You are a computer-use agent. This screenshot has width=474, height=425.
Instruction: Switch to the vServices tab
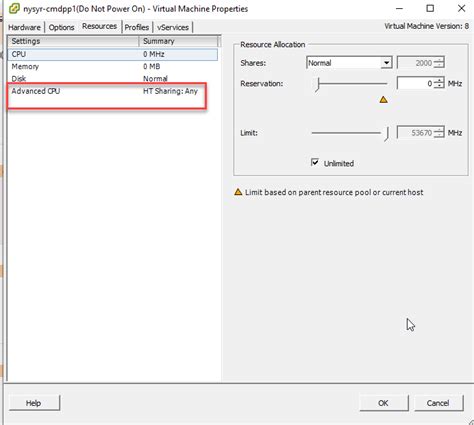(x=173, y=27)
